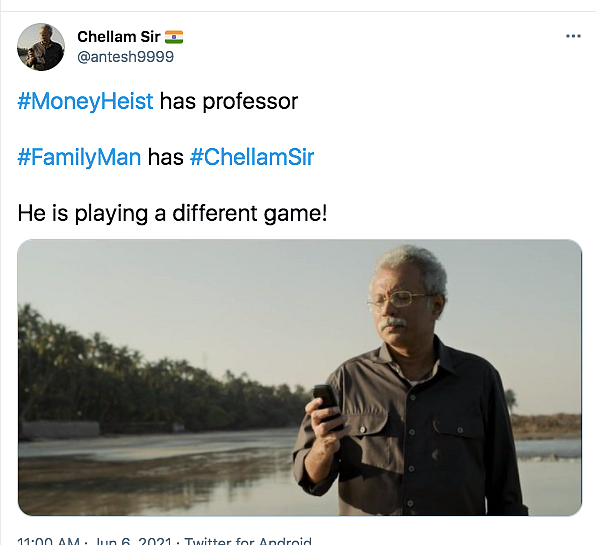Click the Twitter for Android source label
Image resolution: width=596 pixels, height=545 pixels.
click(248, 541)
